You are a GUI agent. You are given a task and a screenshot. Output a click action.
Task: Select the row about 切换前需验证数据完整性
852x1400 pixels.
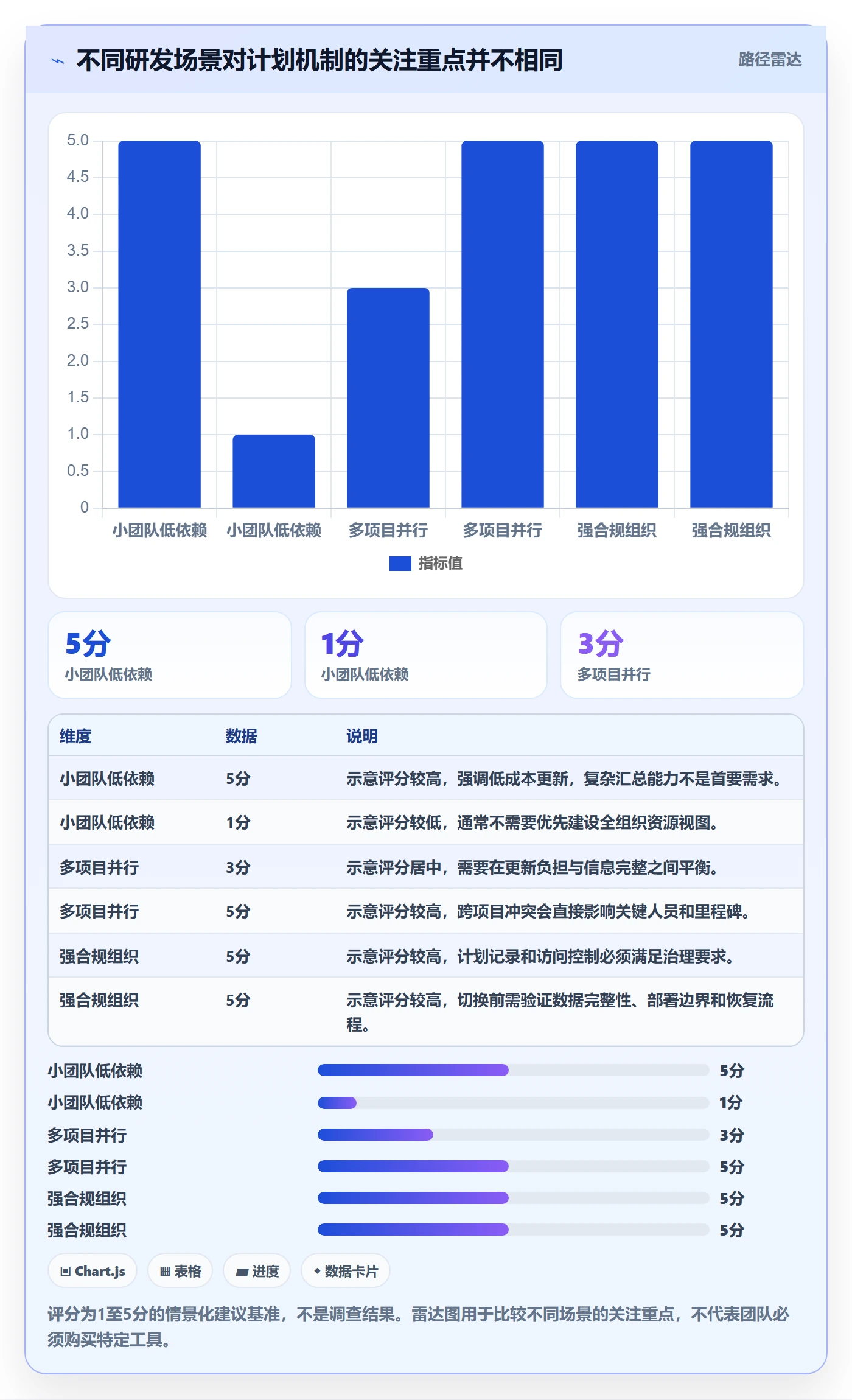coord(426,1012)
